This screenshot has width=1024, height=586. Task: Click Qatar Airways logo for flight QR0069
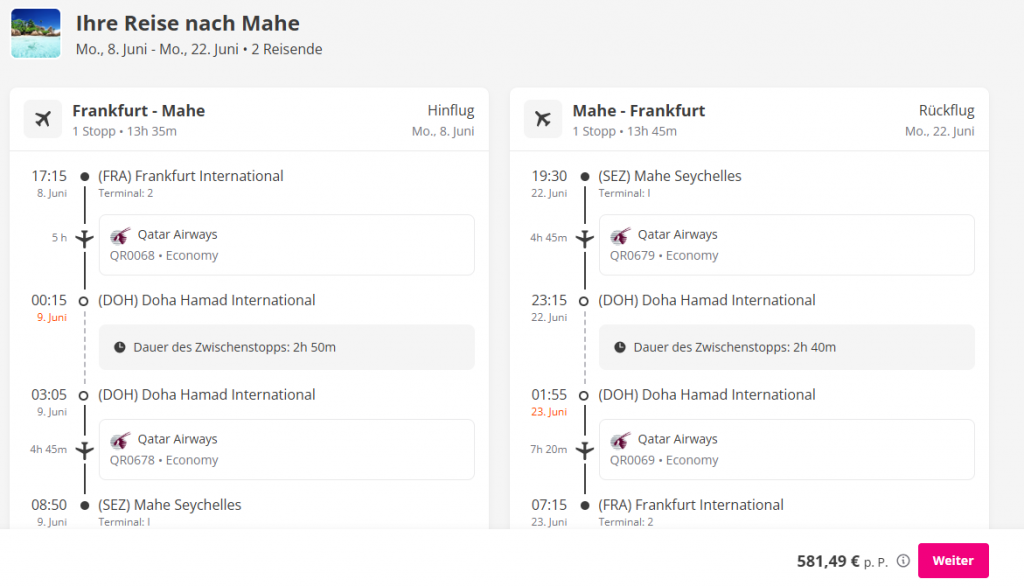click(620, 440)
